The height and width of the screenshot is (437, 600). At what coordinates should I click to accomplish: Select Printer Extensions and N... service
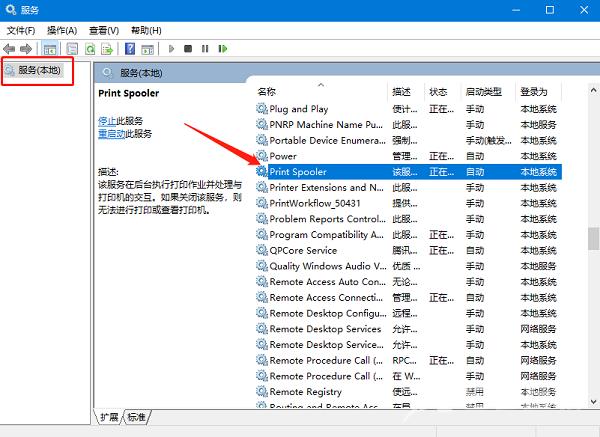[x=408, y=187]
